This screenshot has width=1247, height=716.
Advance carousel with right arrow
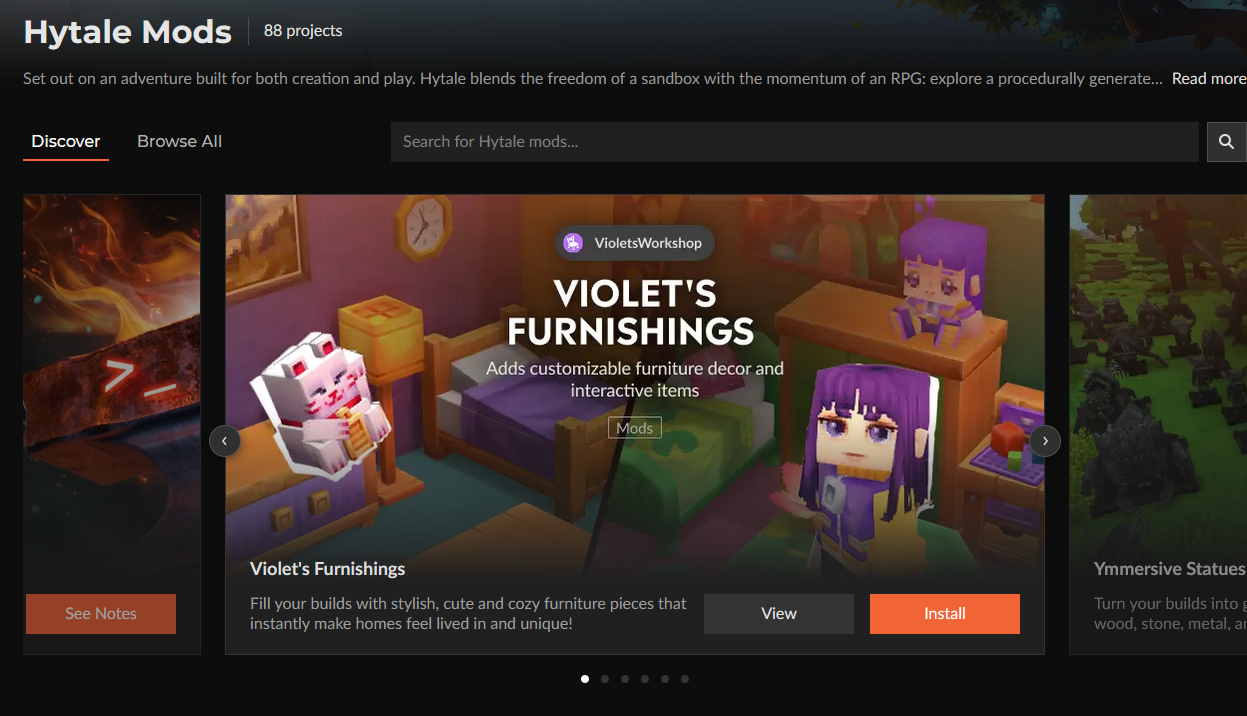[x=1045, y=440]
